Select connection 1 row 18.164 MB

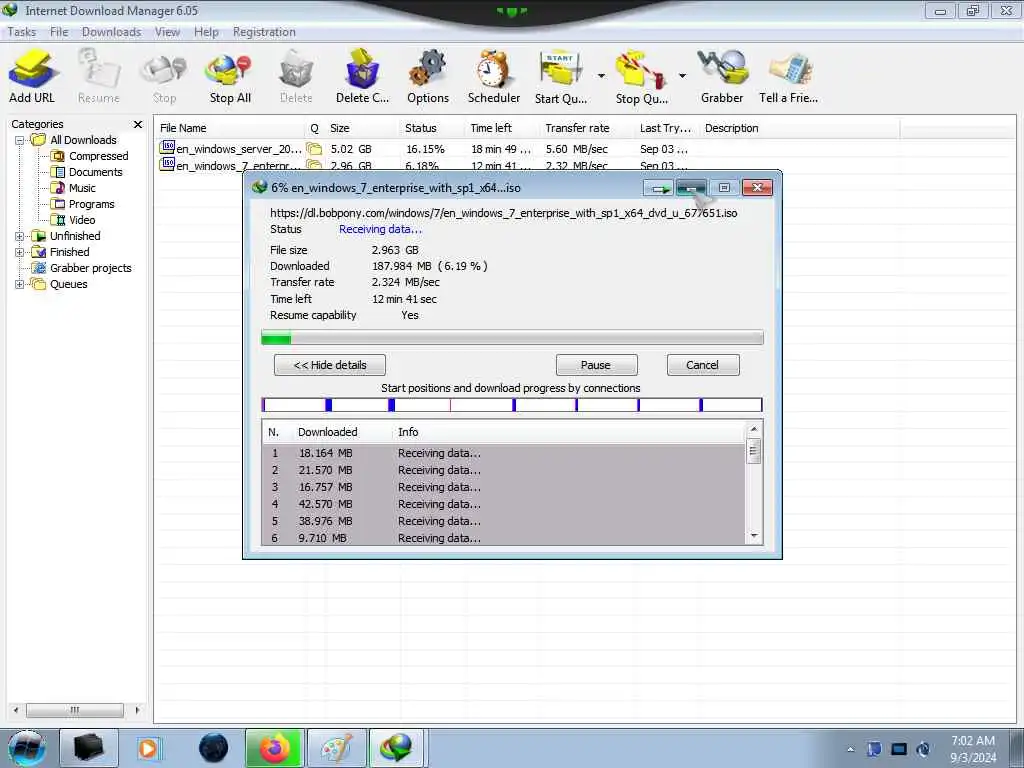coord(503,453)
